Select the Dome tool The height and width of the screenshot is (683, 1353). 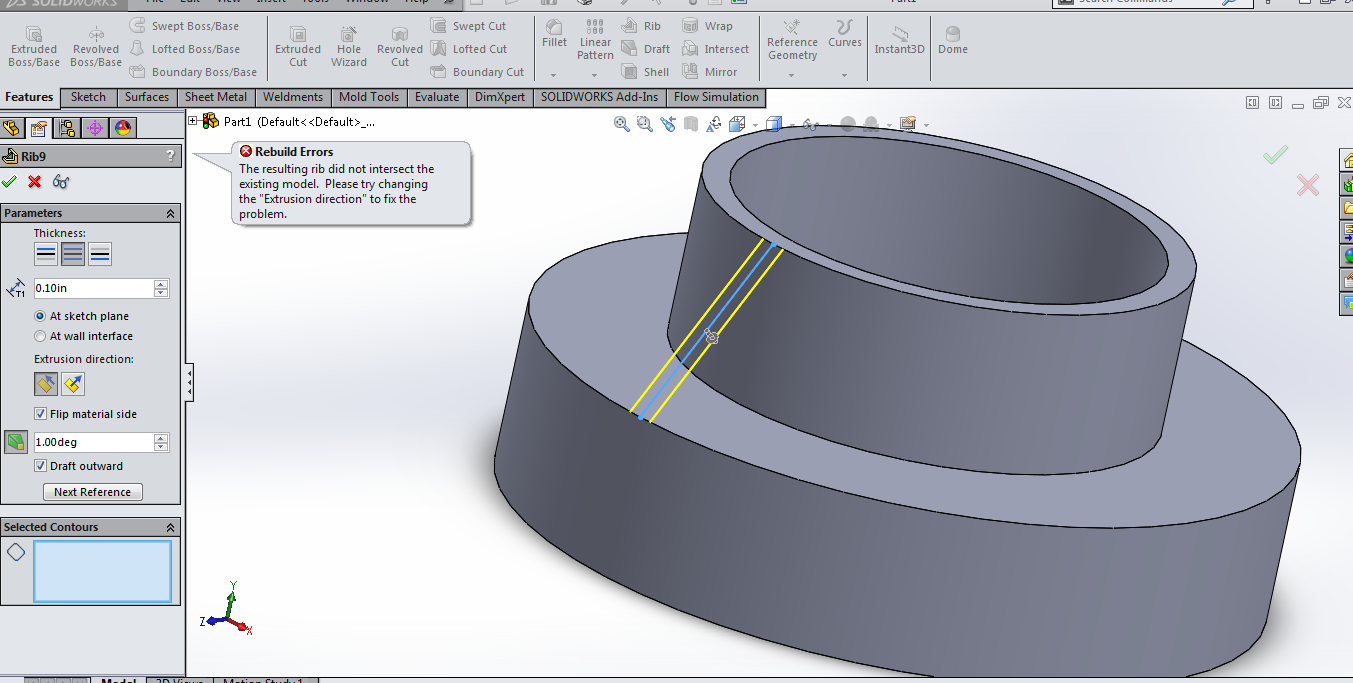pos(953,40)
